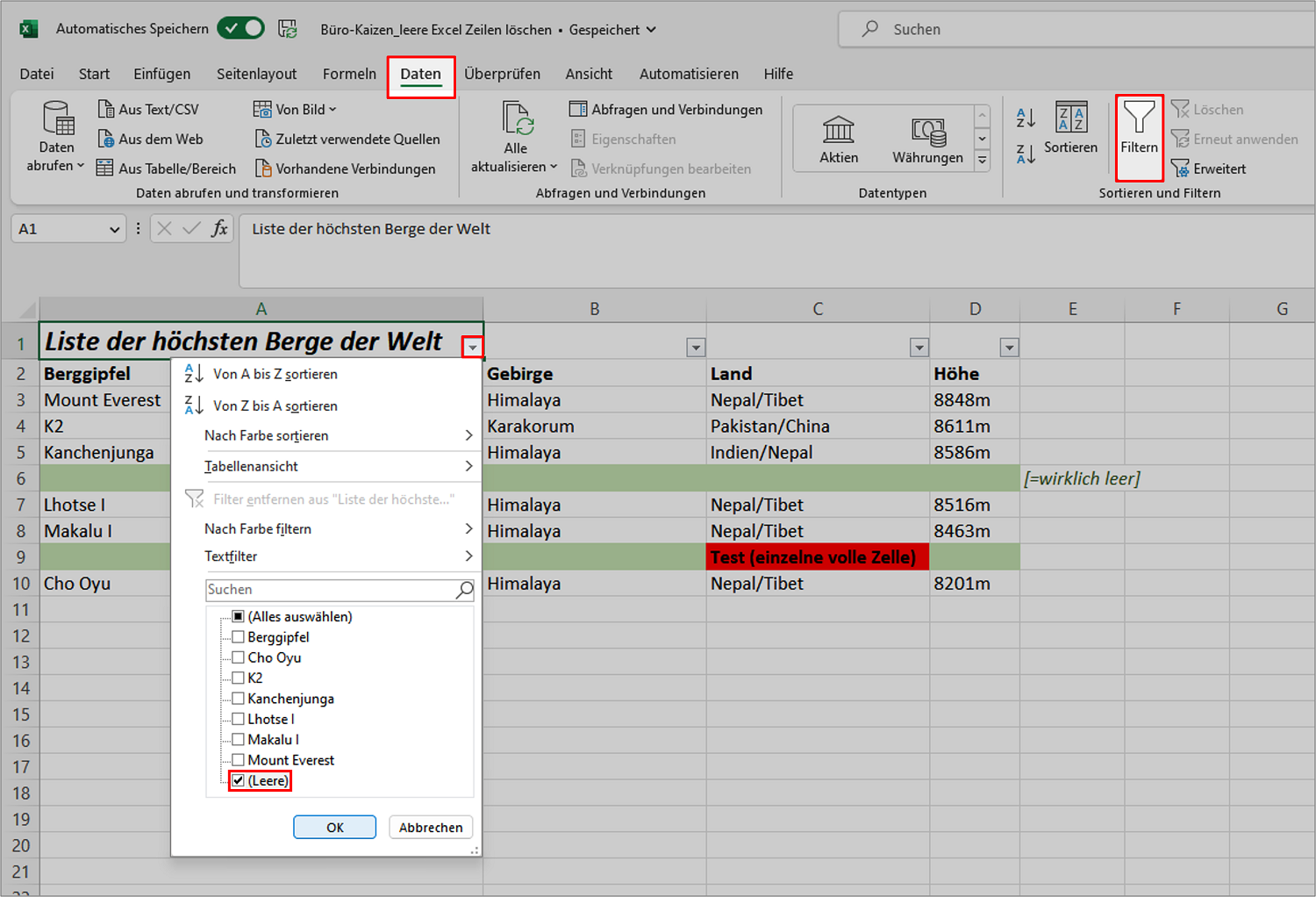The image size is (1316, 897).
Task: Uncheck the "(Leere)" filter option
Action: tap(238, 779)
